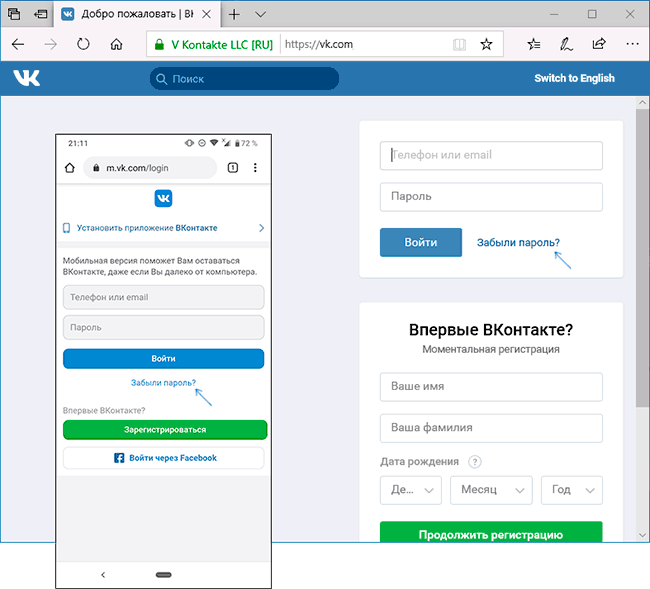Open the Add notes pen icon
The width and height of the screenshot is (650, 589).
tap(566, 44)
